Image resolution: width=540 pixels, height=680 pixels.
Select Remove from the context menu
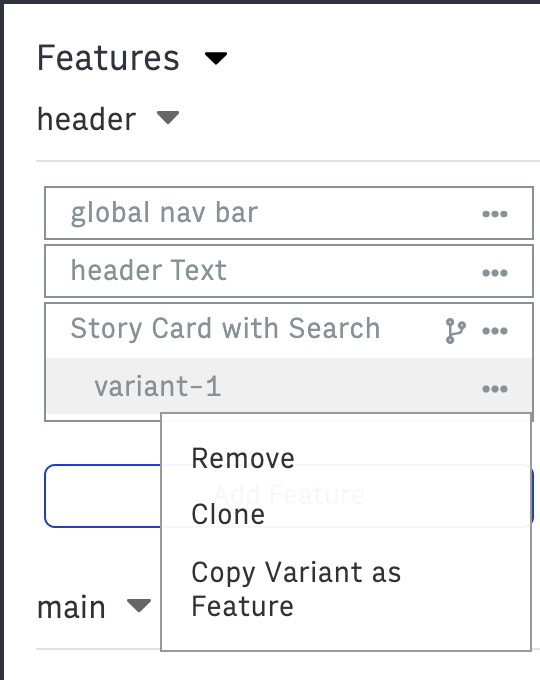pos(243,458)
